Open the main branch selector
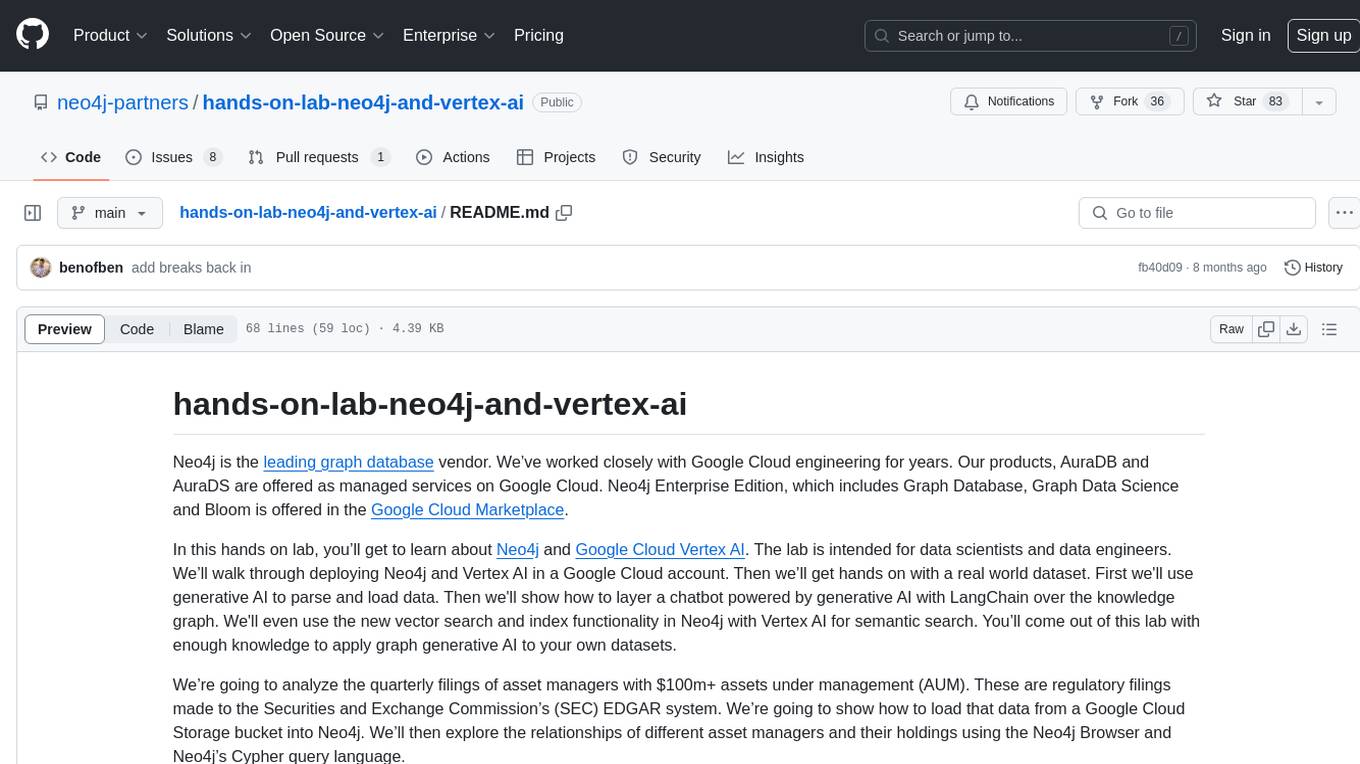This screenshot has width=1360, height=764. click(109, 213)
